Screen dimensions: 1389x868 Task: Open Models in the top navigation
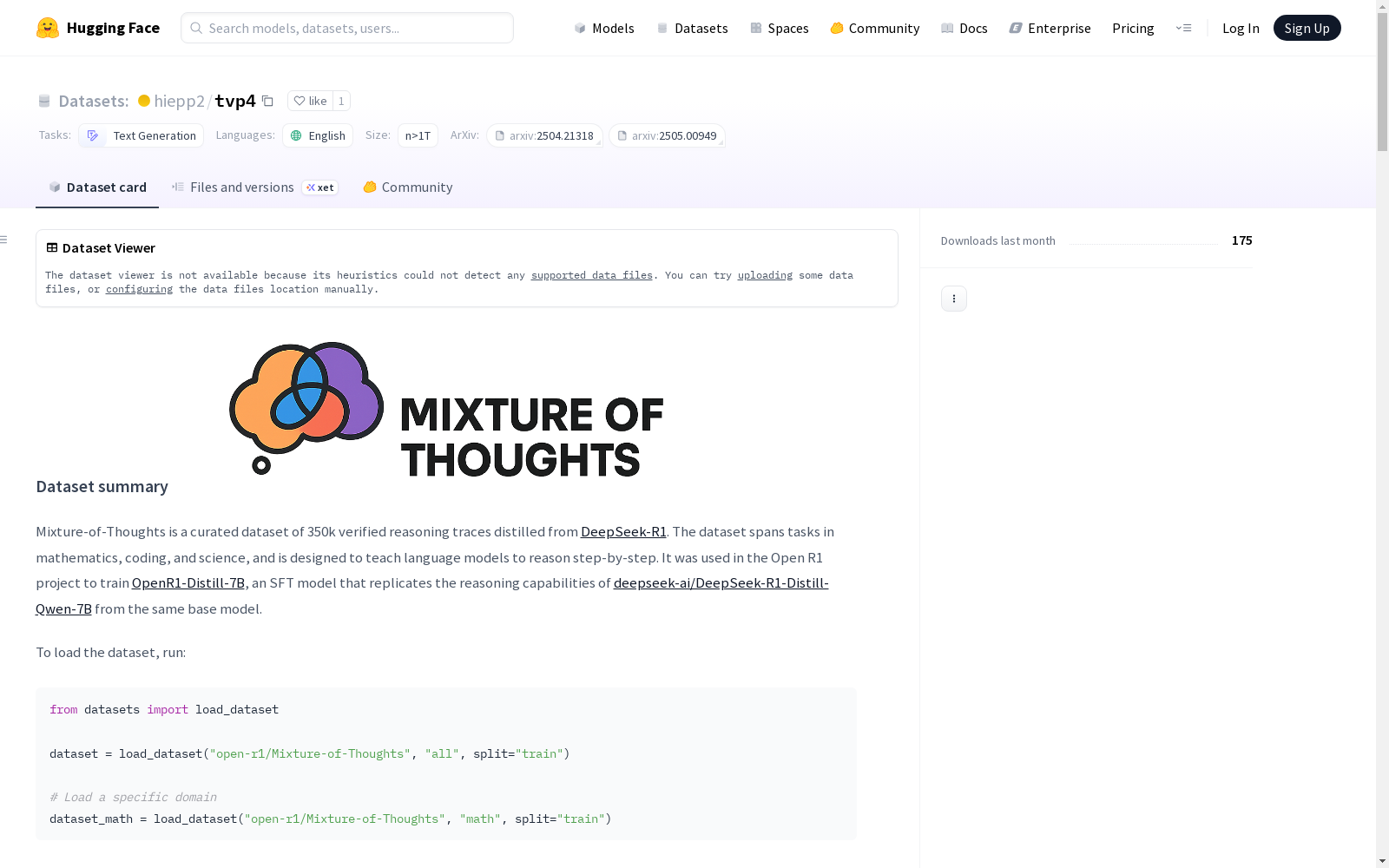tap(604, 28)
